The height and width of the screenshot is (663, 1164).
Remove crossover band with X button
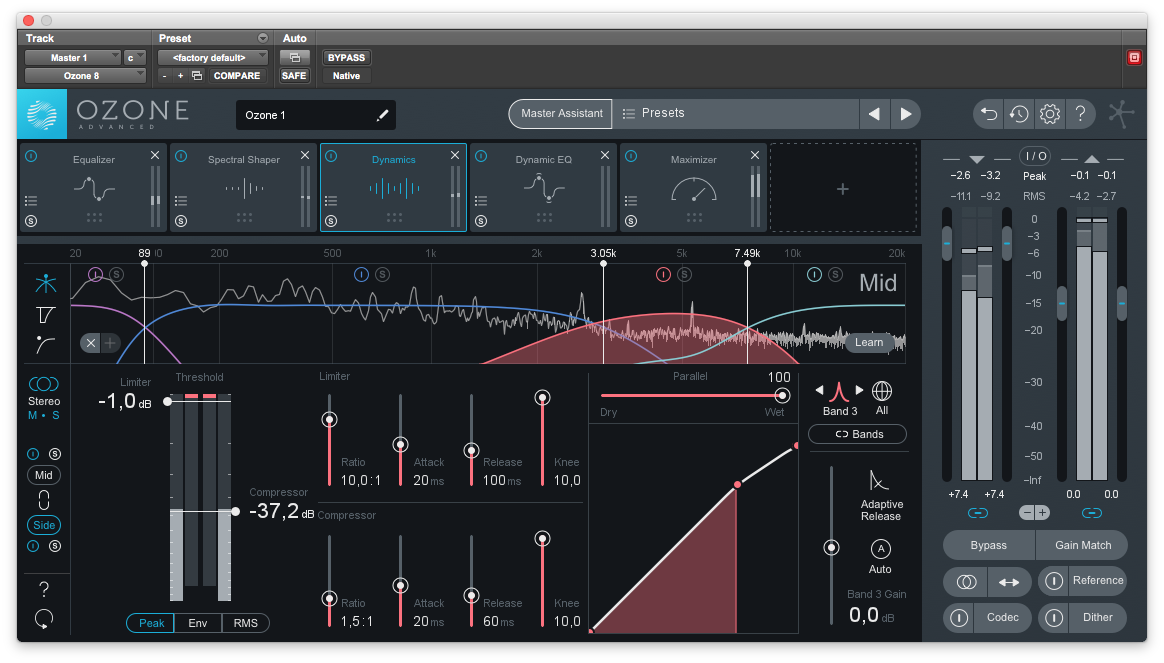click(91, 343)
